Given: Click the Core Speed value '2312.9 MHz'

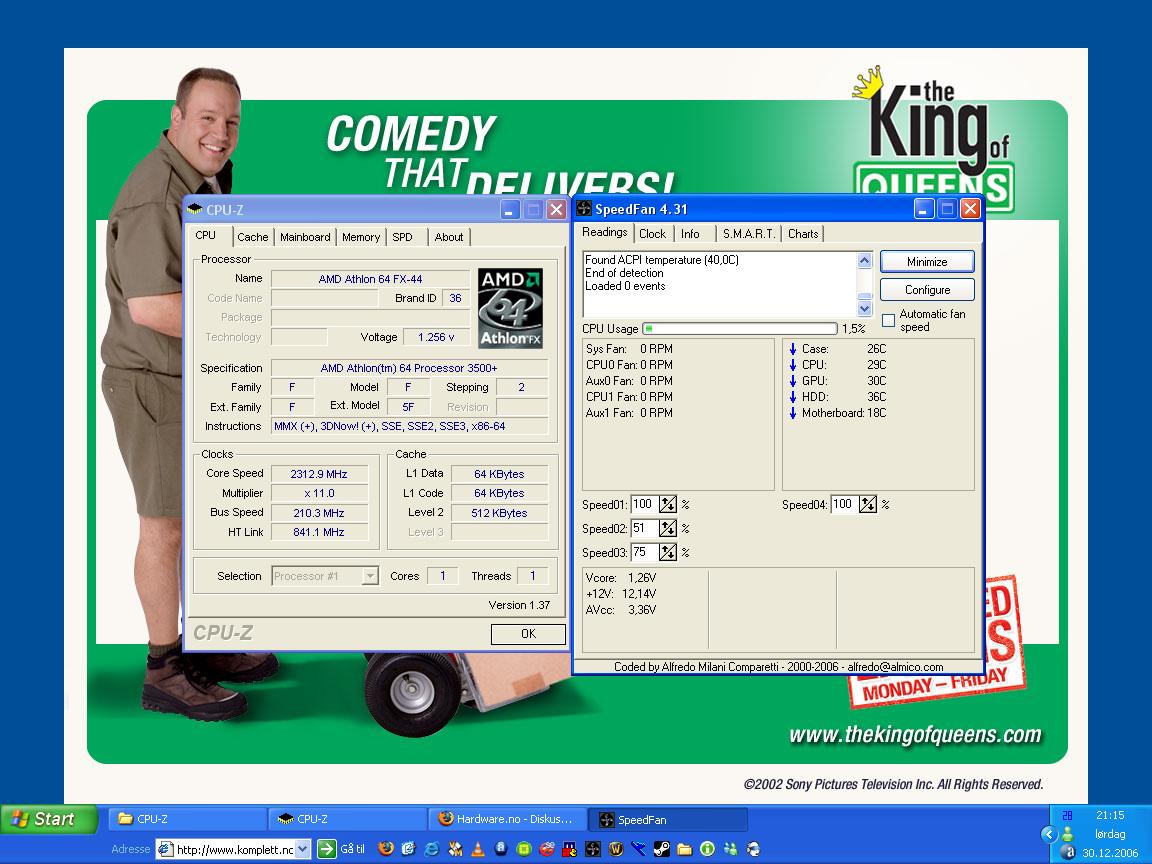Looking at the screenshot, I should tap(319, 474).
